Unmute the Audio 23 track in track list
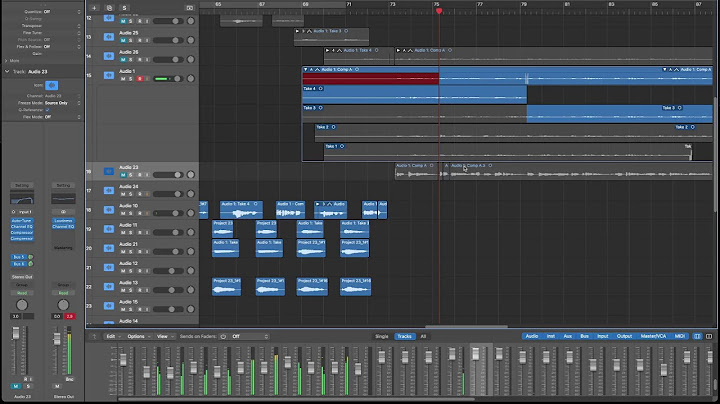 click(123, 175)
